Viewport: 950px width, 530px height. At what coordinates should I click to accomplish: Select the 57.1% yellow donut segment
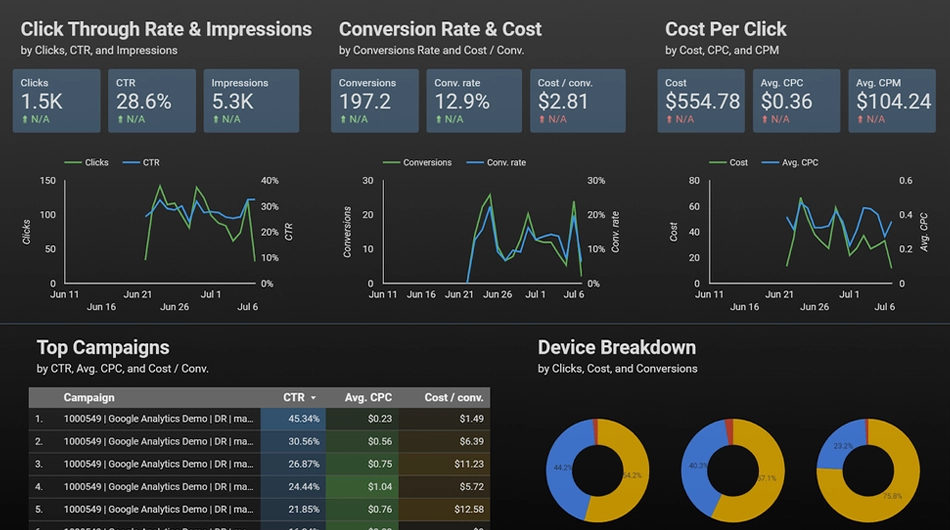[768, 478]
